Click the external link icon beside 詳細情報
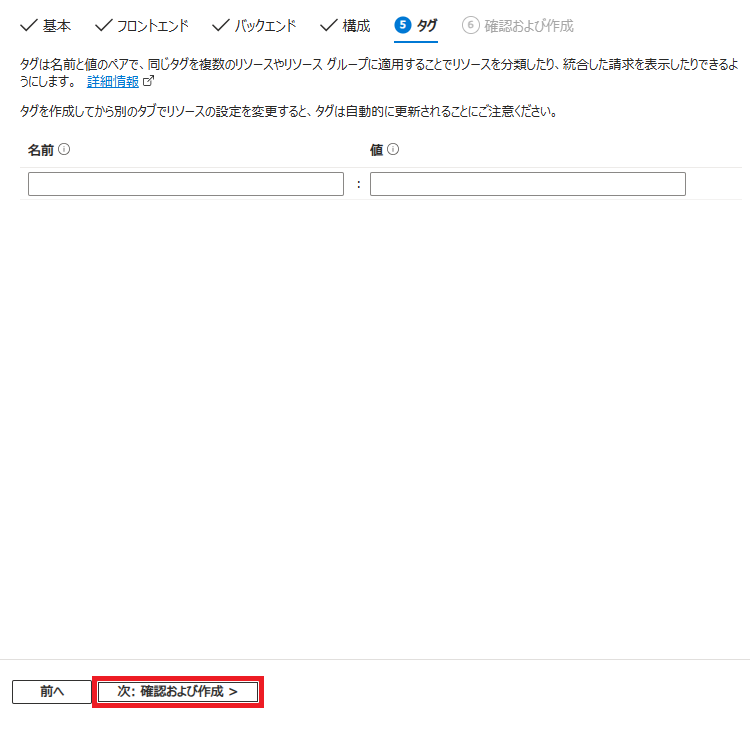 [x=149, y=81]
